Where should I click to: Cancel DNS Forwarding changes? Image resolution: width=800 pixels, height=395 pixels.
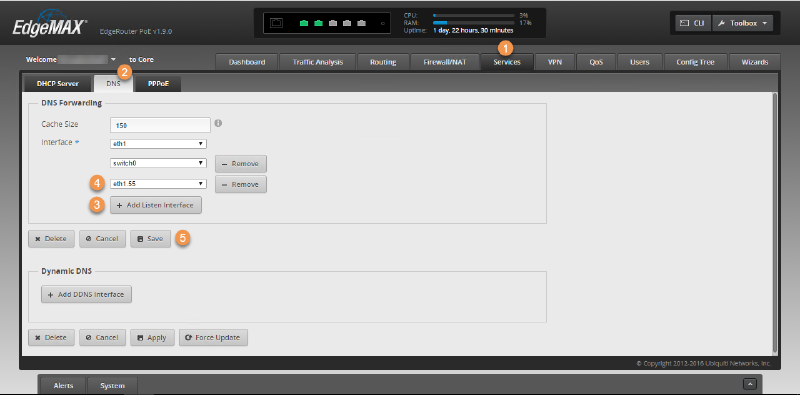[x=102, y=238]
